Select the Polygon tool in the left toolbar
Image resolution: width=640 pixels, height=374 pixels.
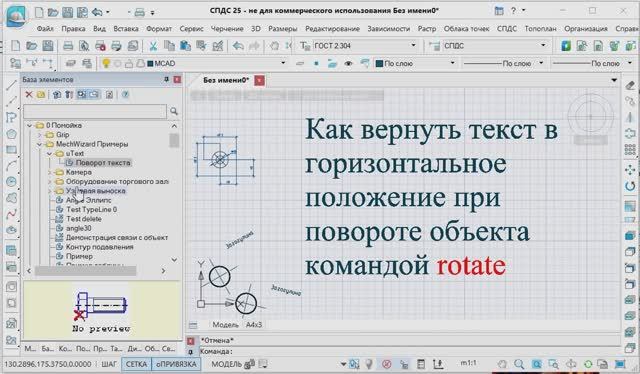click(11, 134)
